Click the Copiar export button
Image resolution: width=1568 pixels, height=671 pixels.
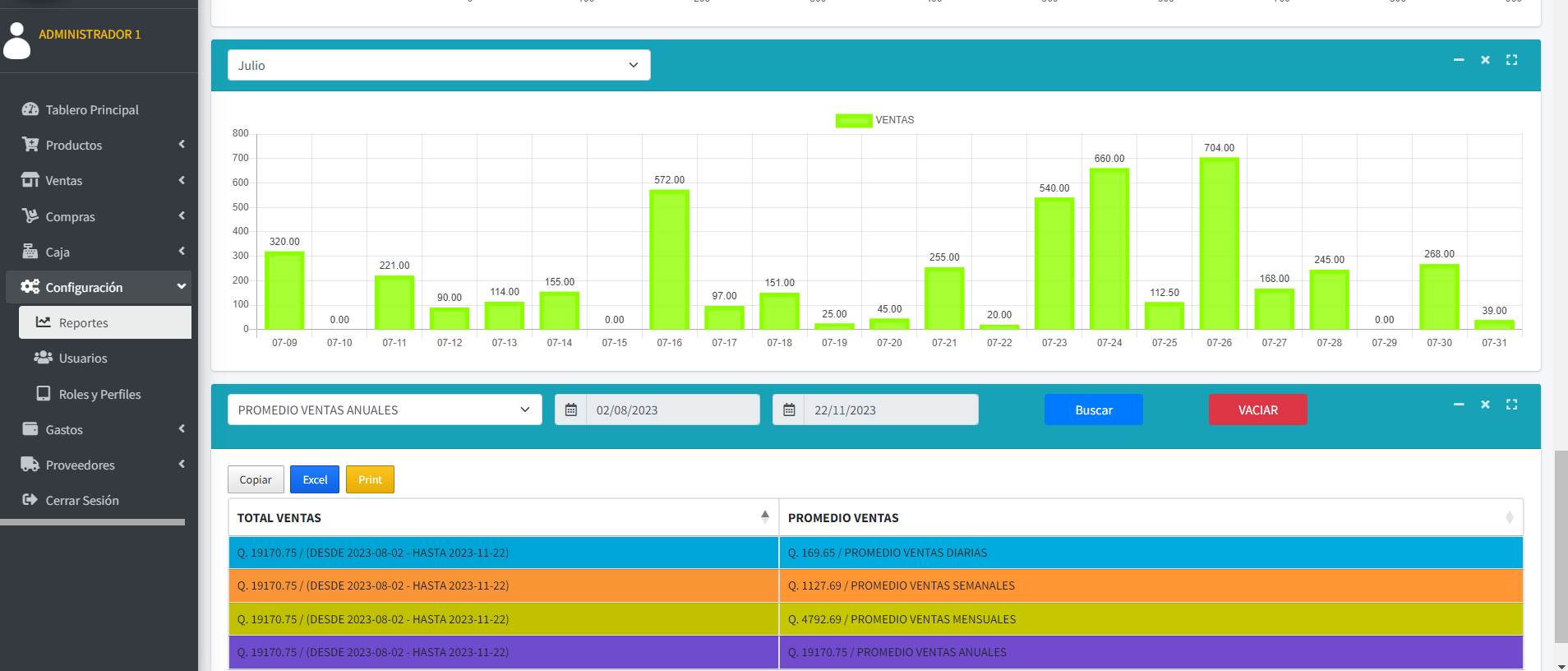click(256, 479)
